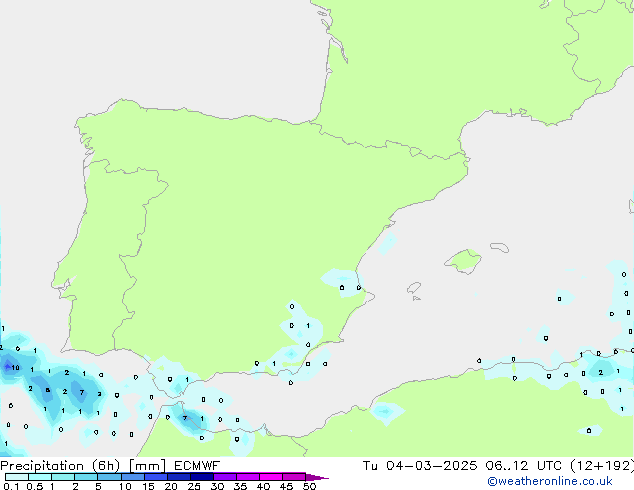Click the 0.1–0.5 mm legend color box
This screenshot has height=490, width=634.
[17, 477]
